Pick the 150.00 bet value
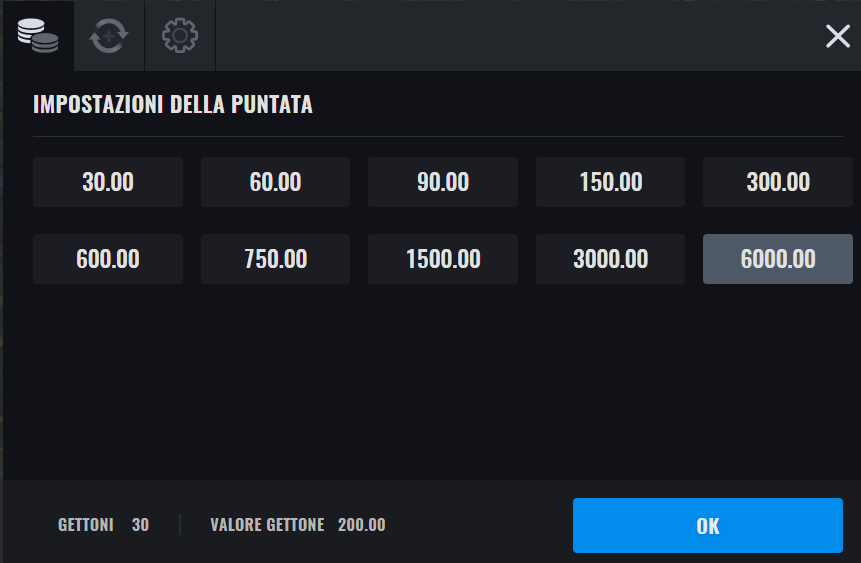The image size is (861, 563). click(x=610, y=182)
